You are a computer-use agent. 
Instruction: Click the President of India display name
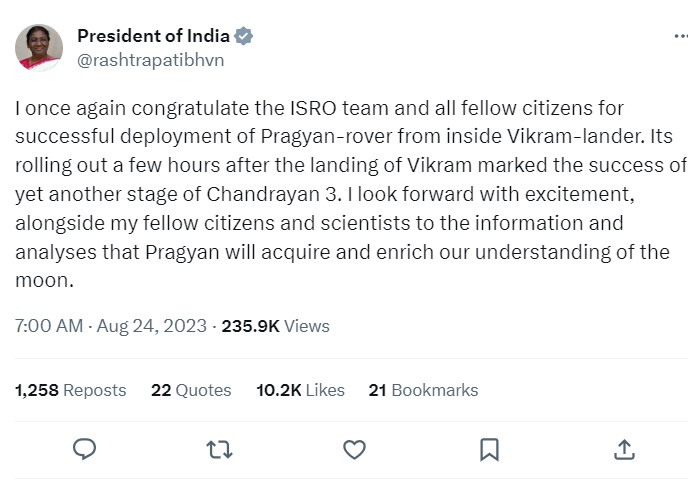click(153, 36)
